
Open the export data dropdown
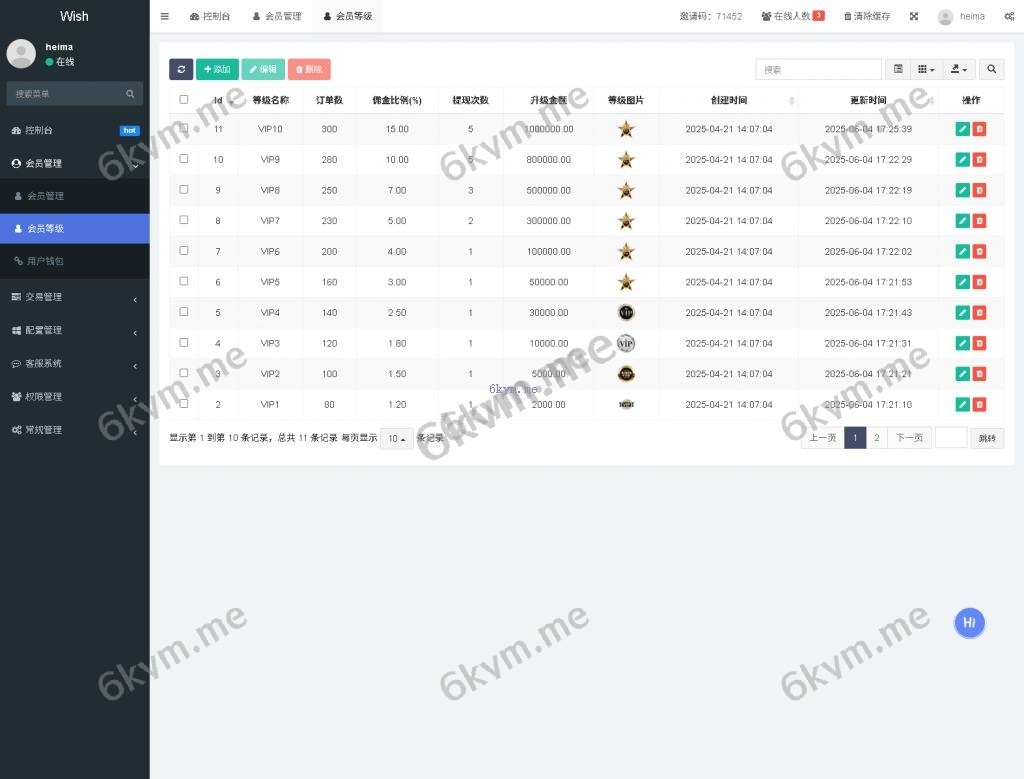click(x=960, y=69)
